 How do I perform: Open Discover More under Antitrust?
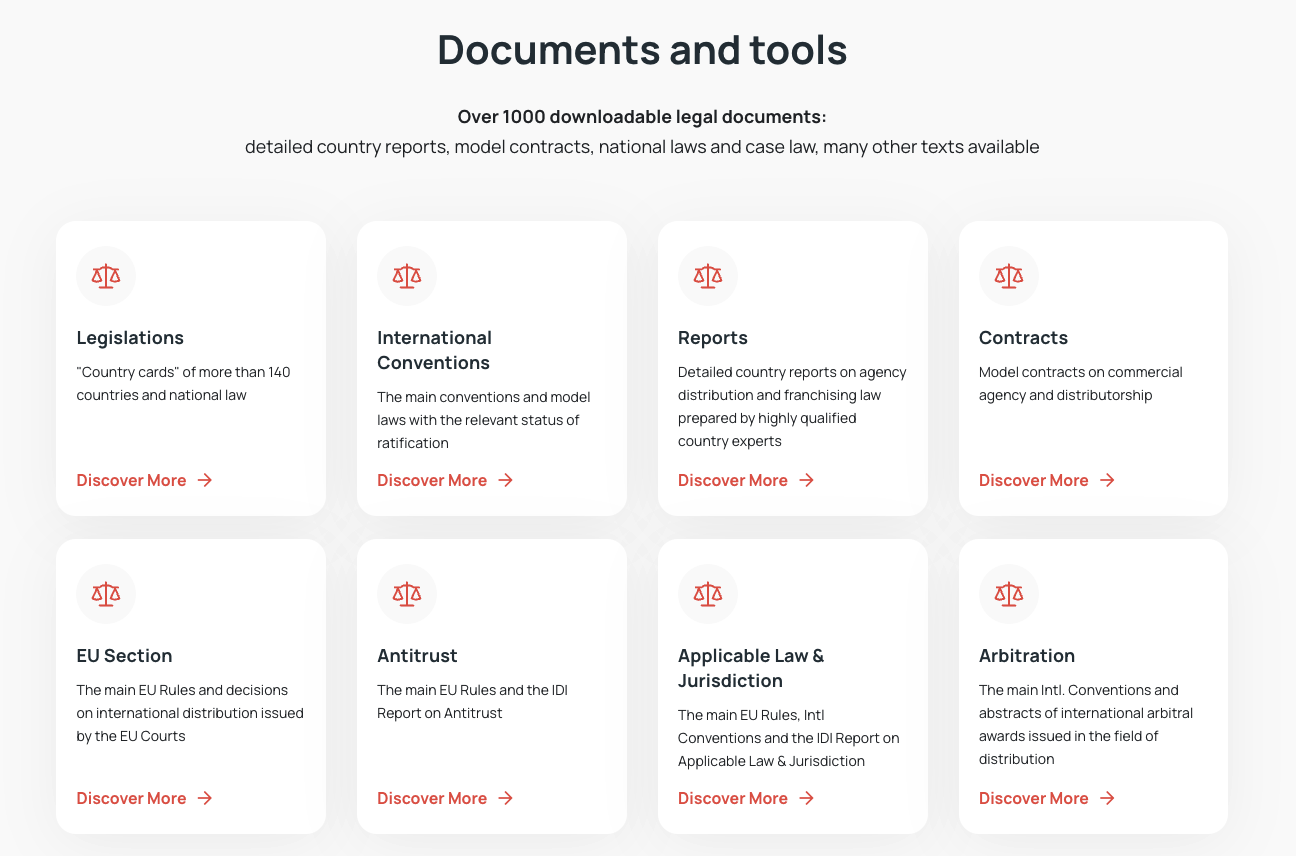[445, 798]
